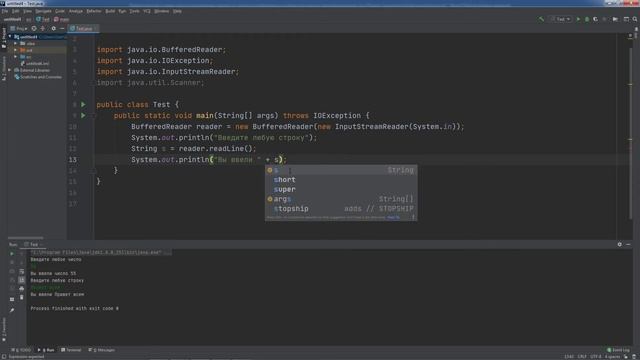This screenshot has width=640, height=360.
Task: Select the Test tab in Run panel
Action: [33, 244]
